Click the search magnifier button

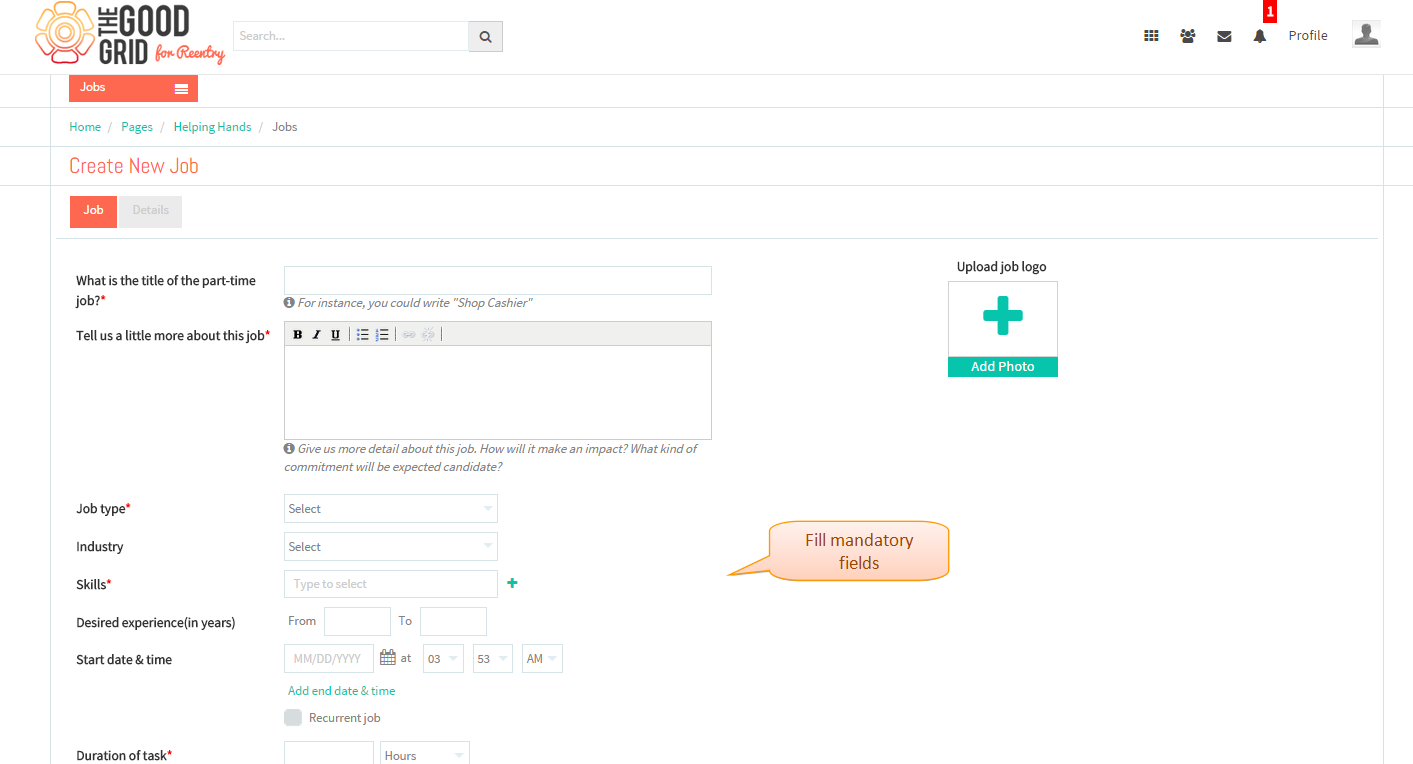coord(485,36)
